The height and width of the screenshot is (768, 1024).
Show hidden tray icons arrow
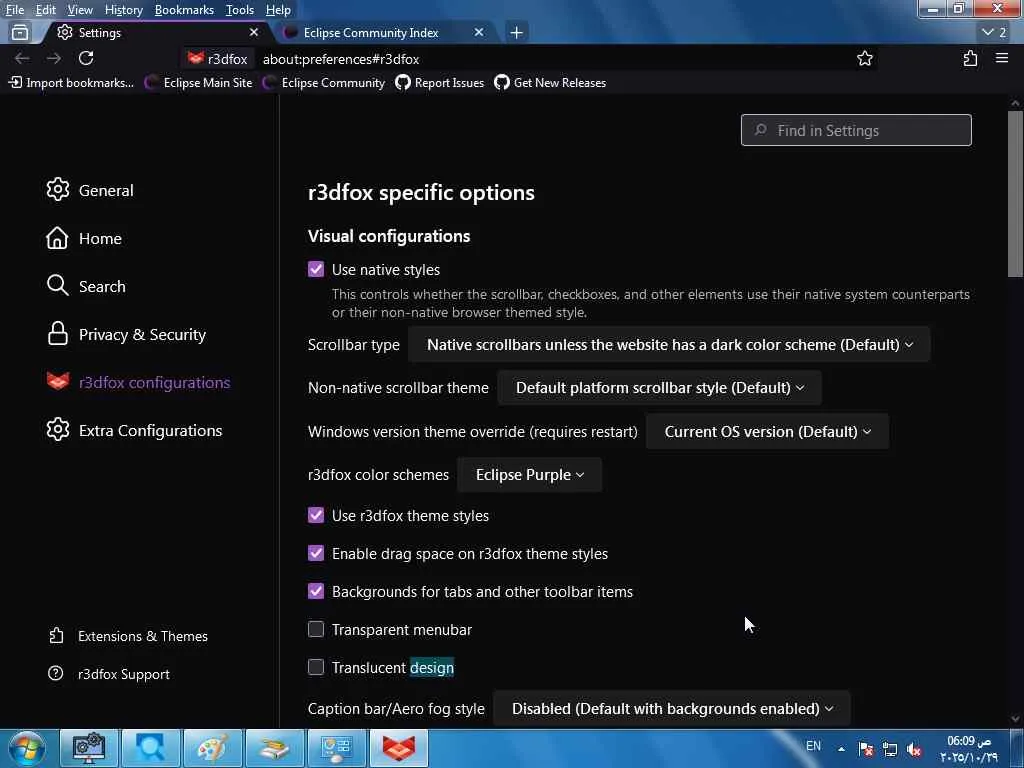click(x=841, y=749)
